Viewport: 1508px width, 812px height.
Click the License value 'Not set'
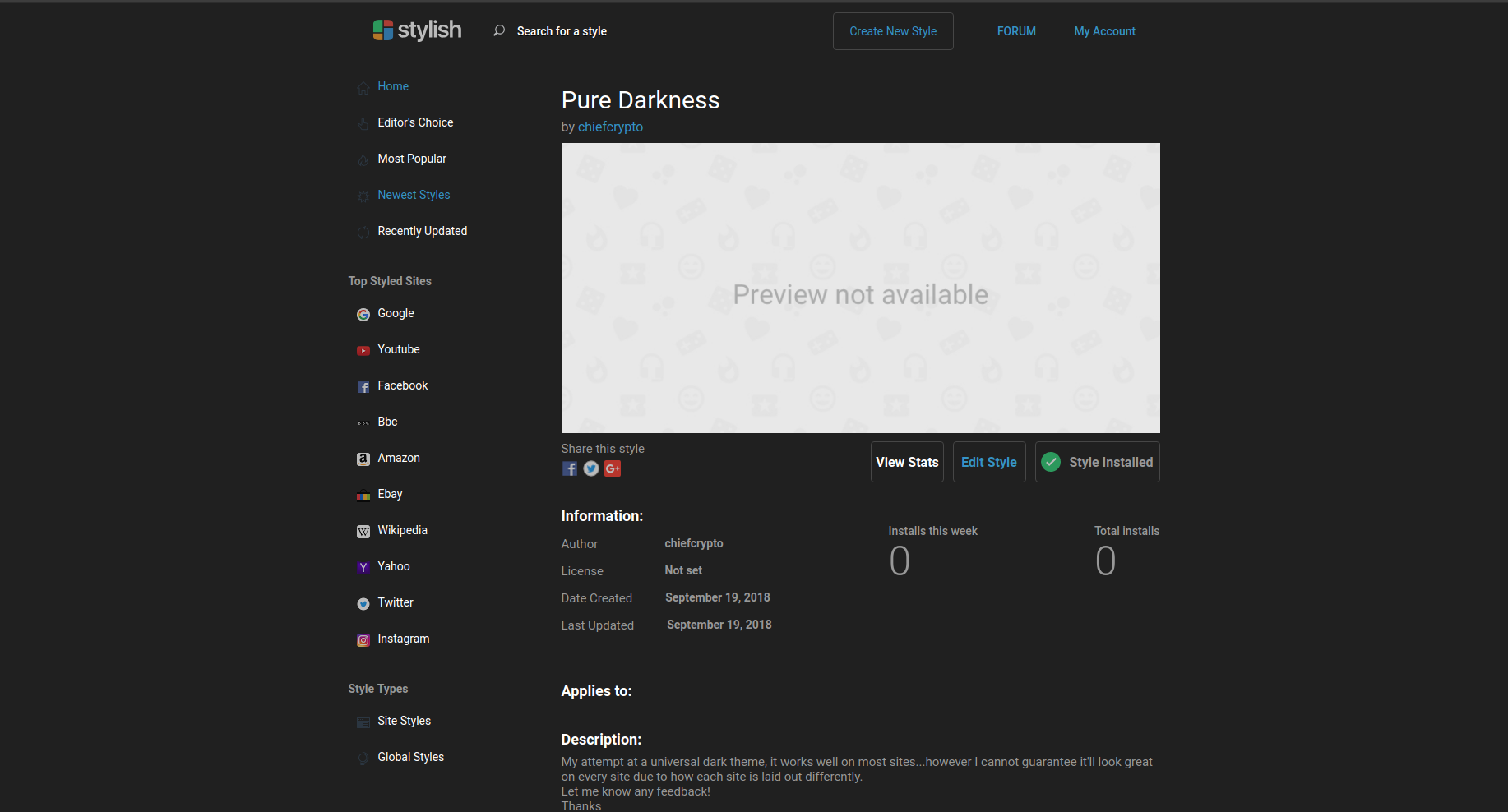683,570
